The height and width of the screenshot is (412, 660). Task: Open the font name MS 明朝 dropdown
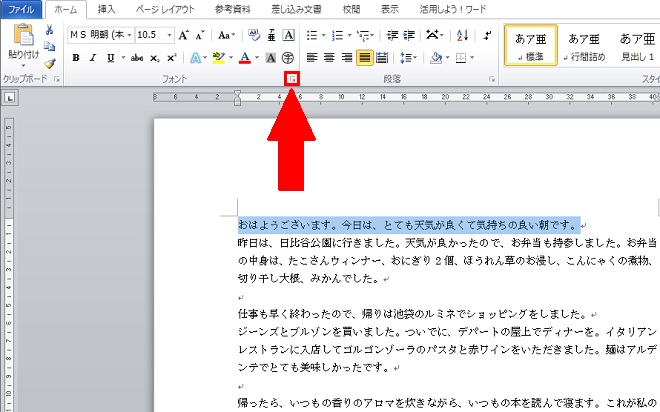point(130,35)
